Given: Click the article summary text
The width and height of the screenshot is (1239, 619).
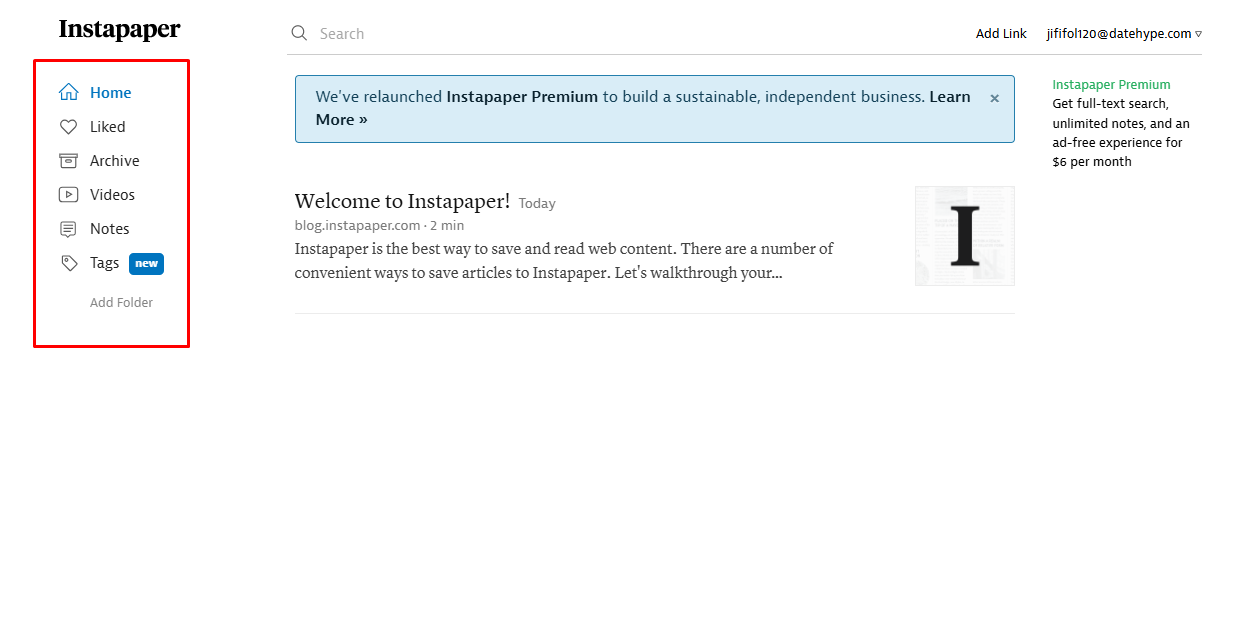Looking at the screenshot, I should click(x=564, y=261).
